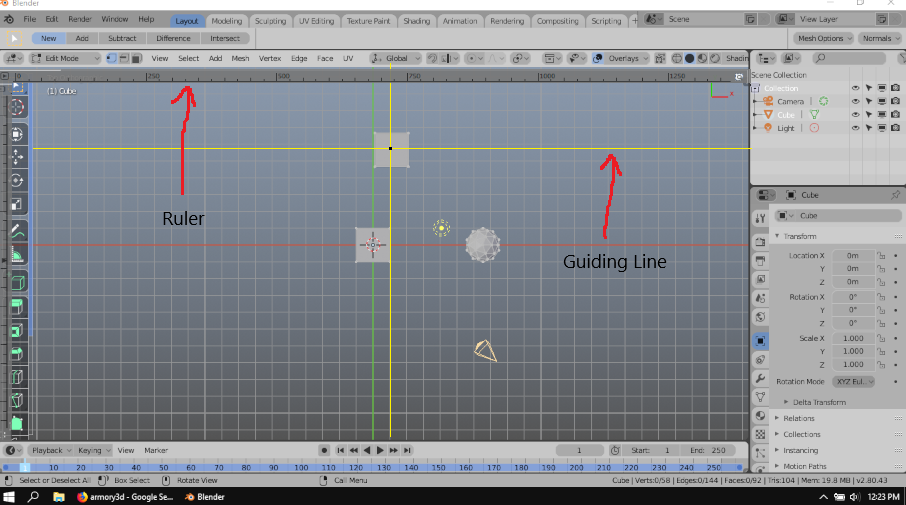Image resolution: width=906 pixels, height=505 pixels.
Task: Select the Bevel tool
Action: (x=17, y=354)
